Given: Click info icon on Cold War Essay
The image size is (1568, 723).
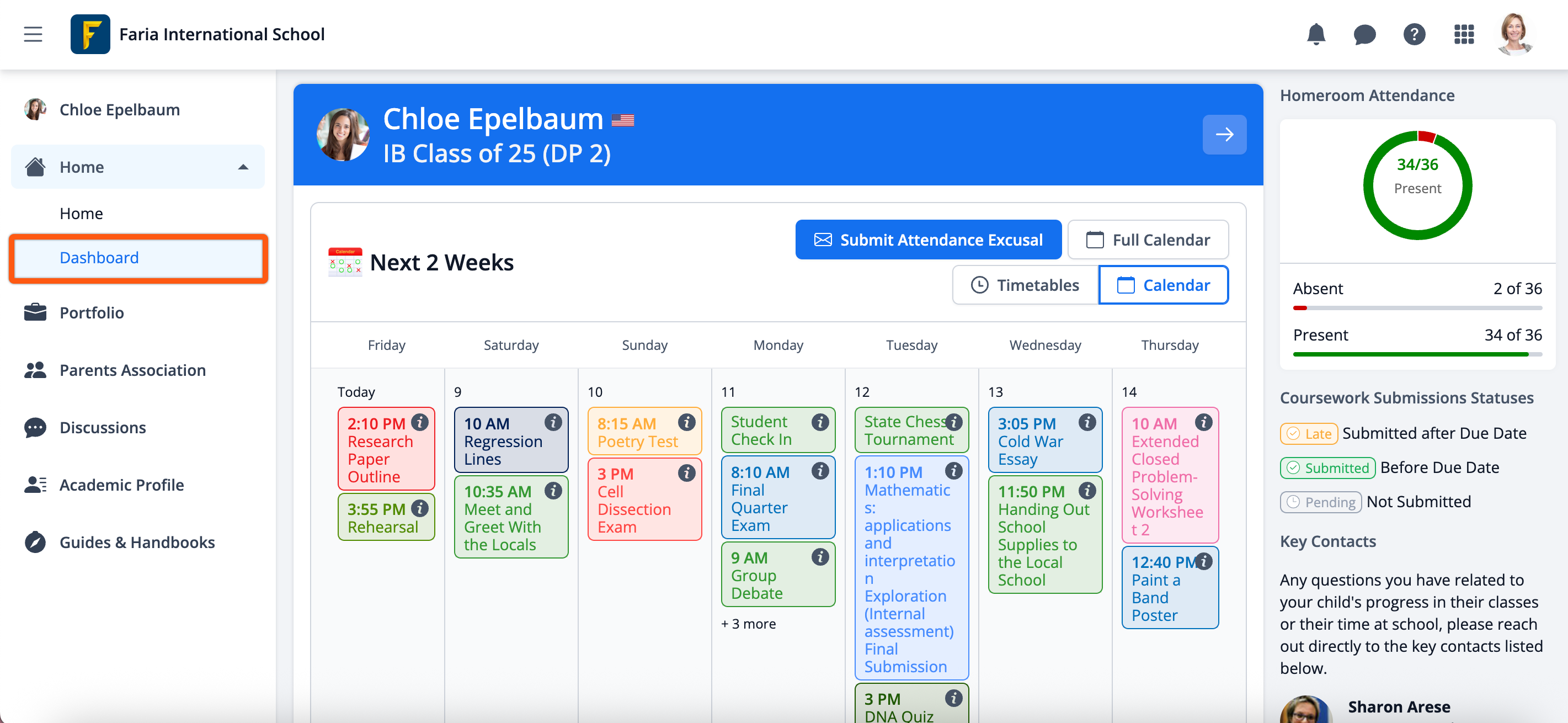Looking at the screenshot, I should [x=1087, y=422].
